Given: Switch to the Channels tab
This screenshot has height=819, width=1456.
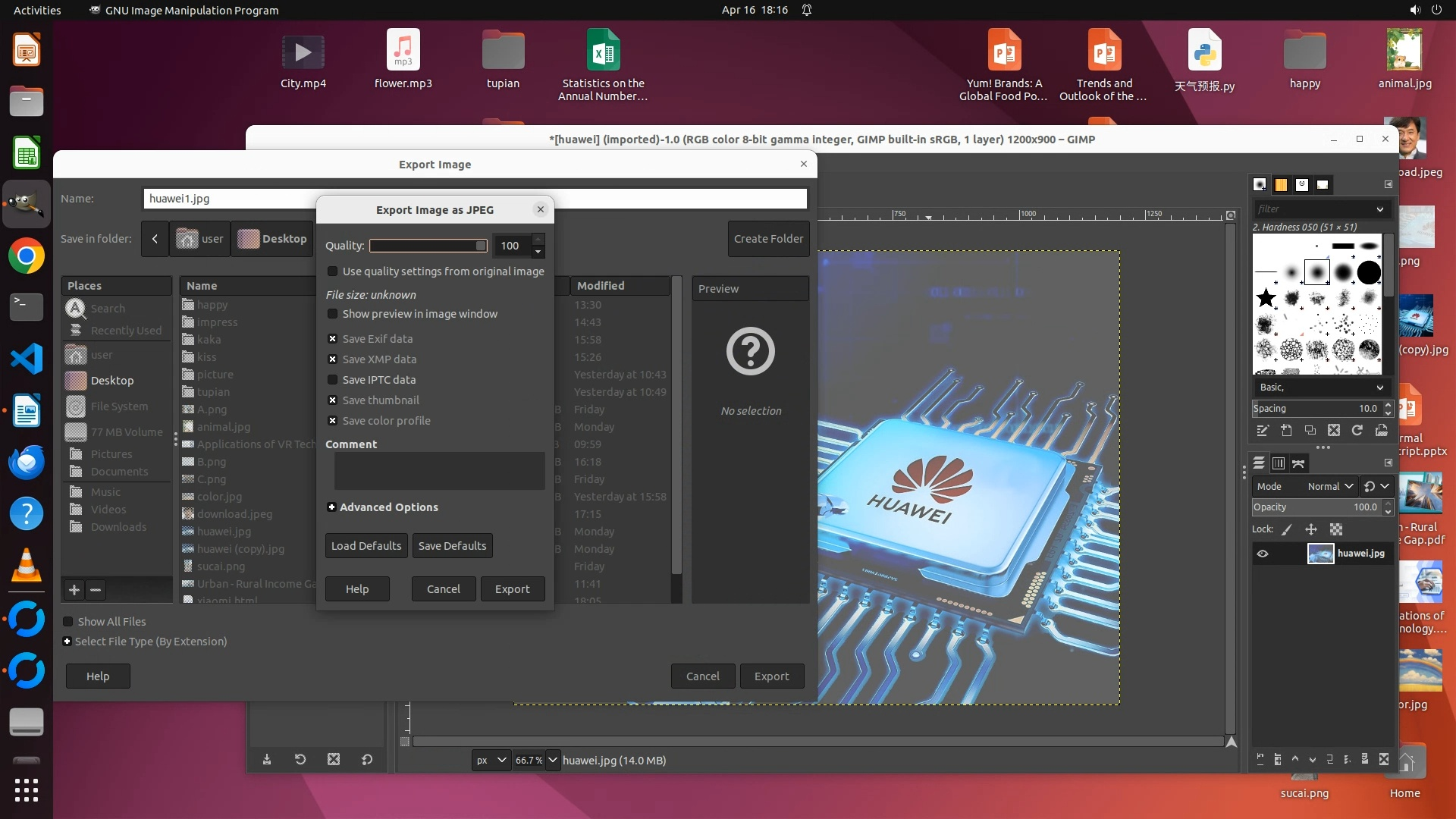Looking at the screenshot, I should click(1279, 463).
